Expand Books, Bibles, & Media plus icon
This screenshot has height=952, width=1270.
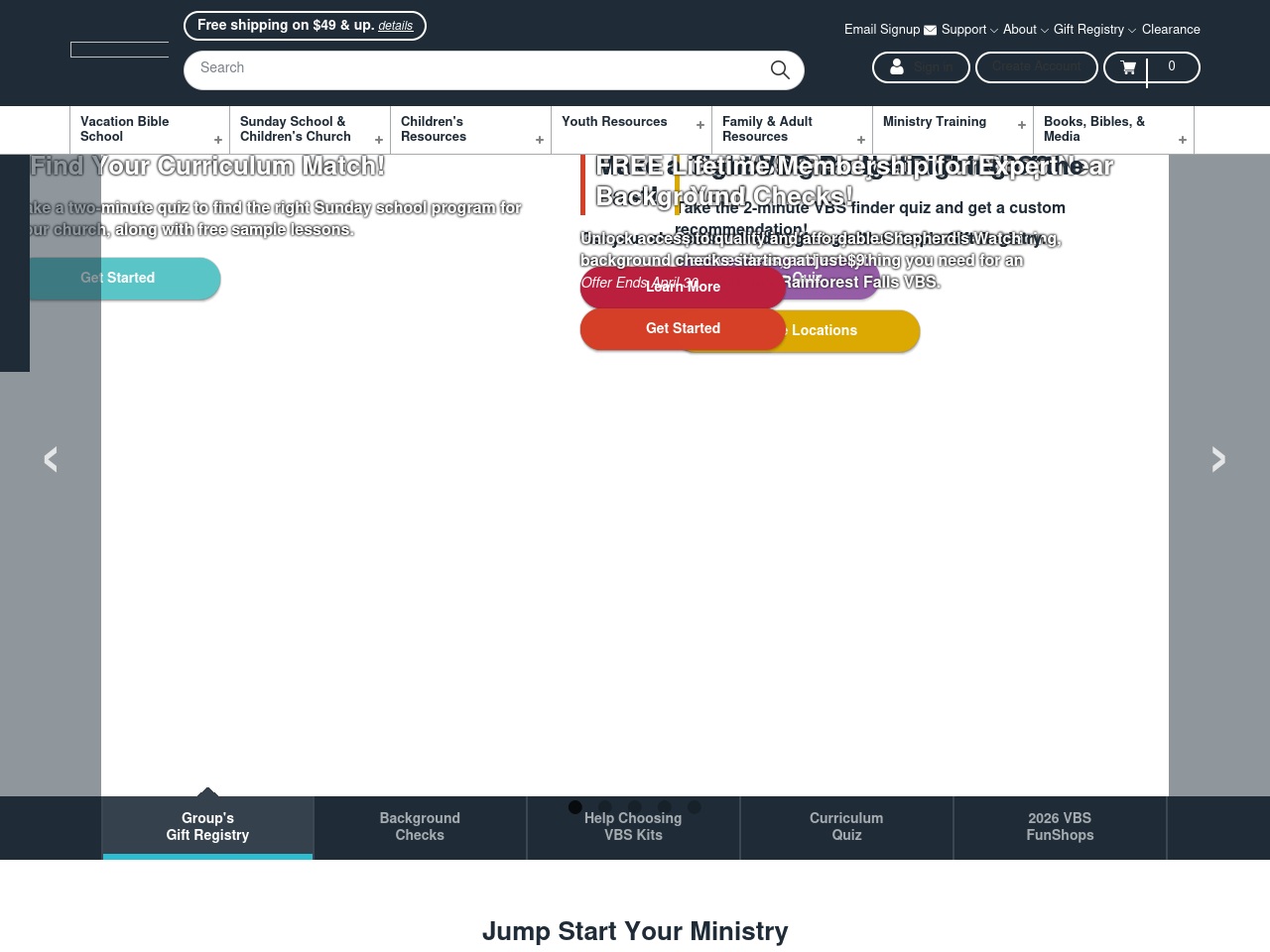(x=1183, y=140)
